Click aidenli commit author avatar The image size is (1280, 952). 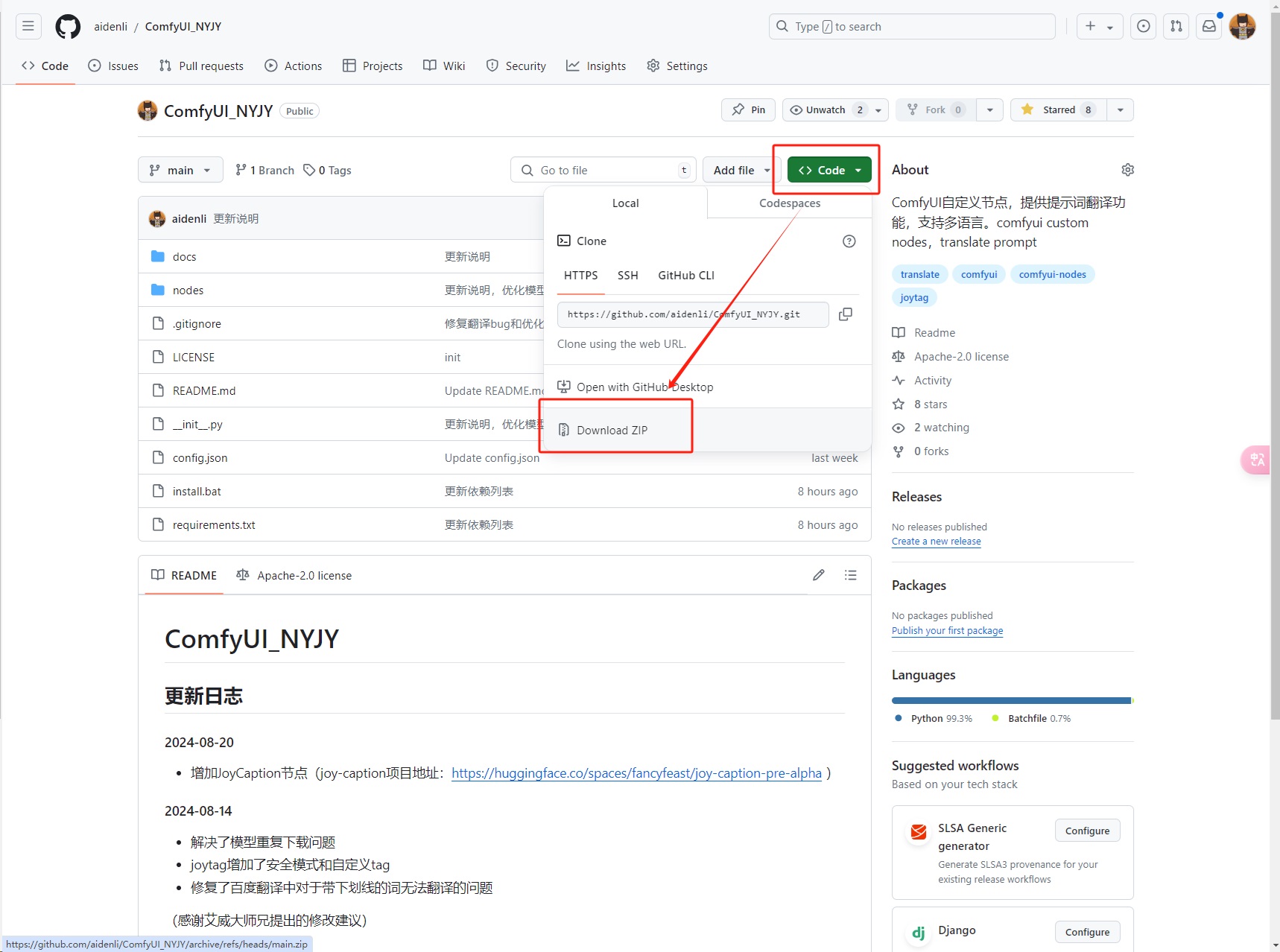(157, 218)
